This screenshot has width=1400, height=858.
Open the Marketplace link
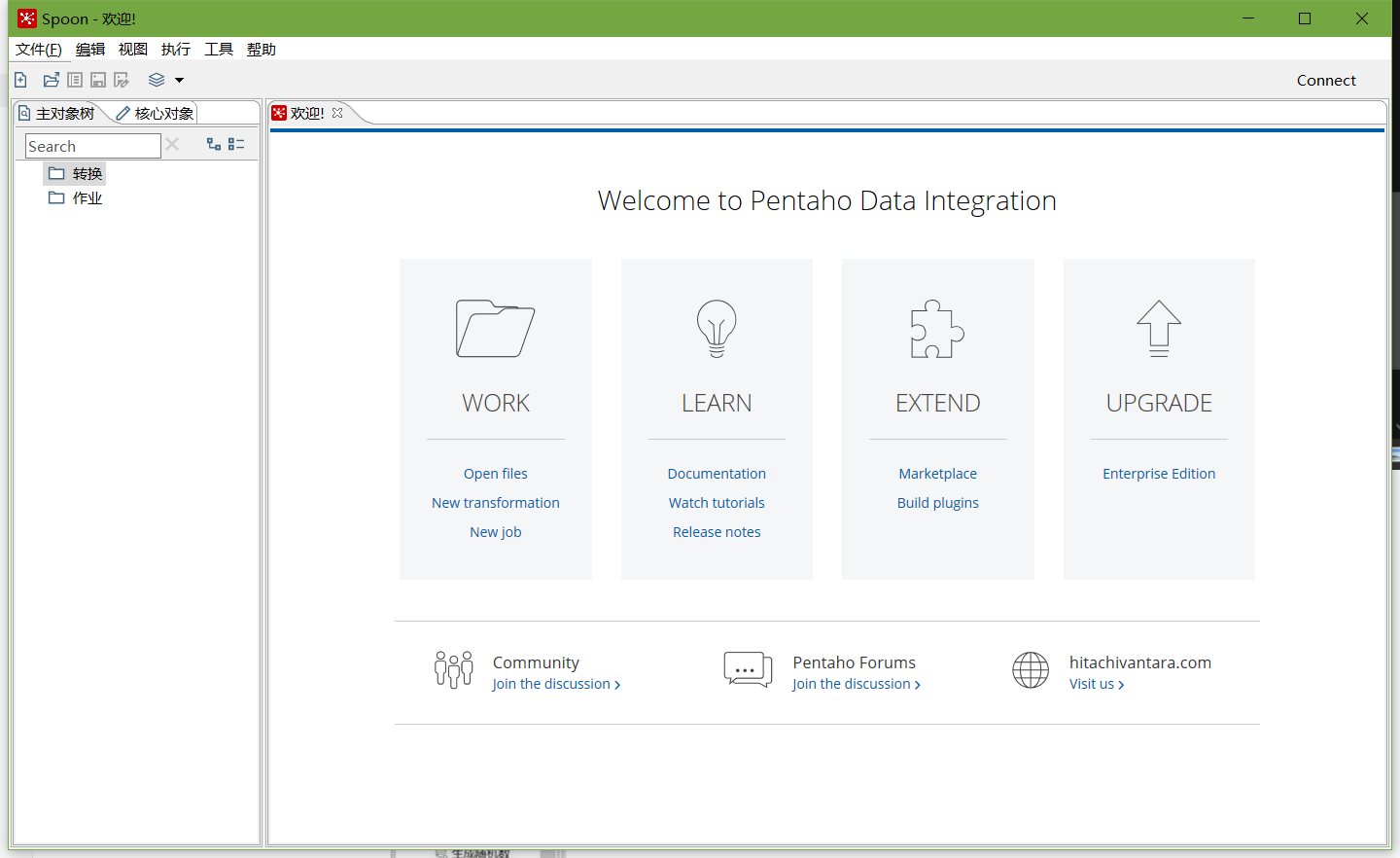pos(938,474)
